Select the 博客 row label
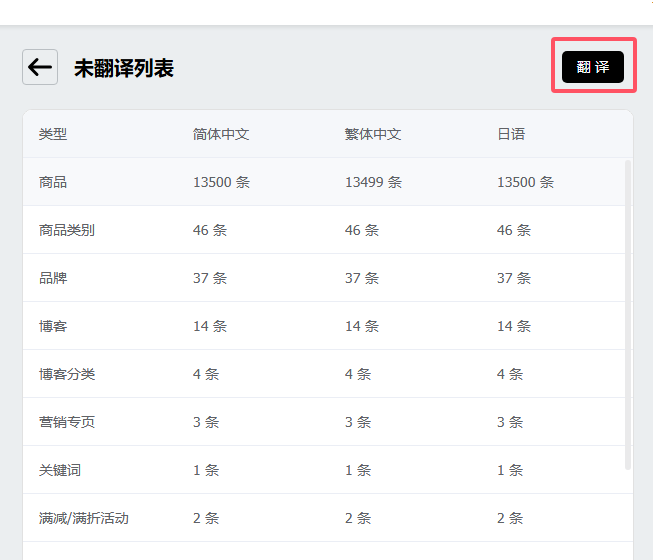This screenshot has width=653, height=560. [x=53, y=326]
